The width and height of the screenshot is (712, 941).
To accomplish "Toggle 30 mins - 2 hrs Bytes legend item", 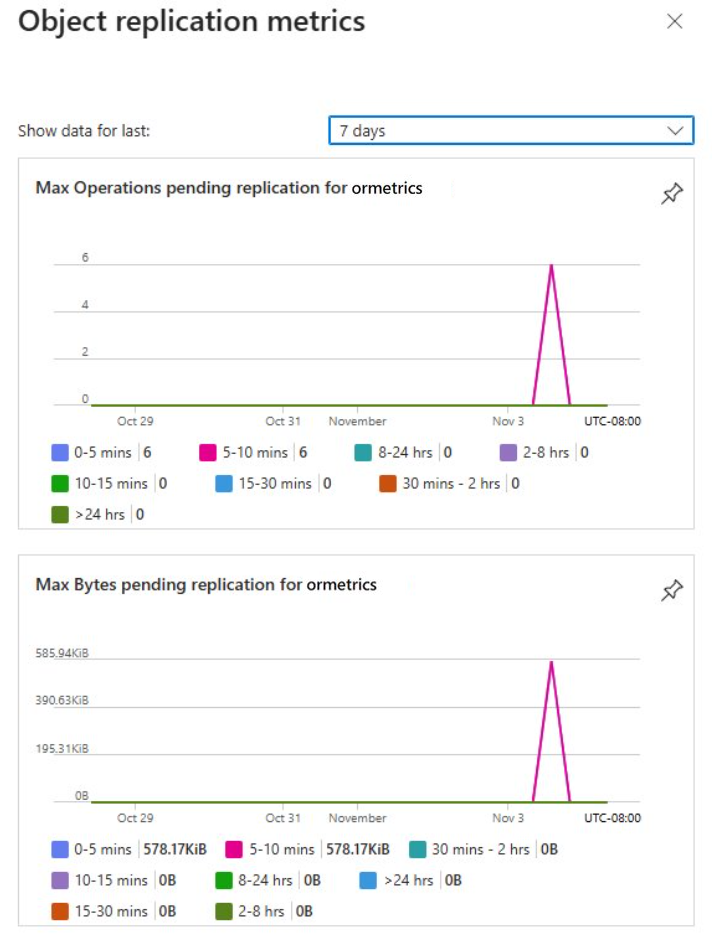I will (484, 850).
